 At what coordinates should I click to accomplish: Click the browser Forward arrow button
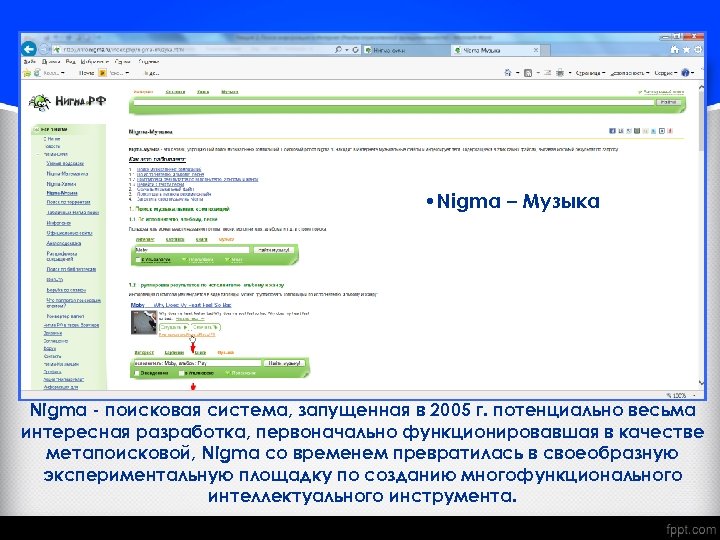(44, 49)
